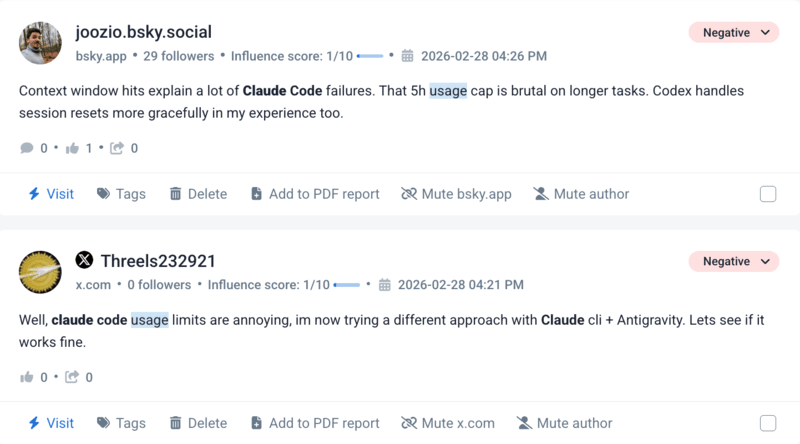Screen dimensions: 800x444
Task: Click the influence score bar on joozio post
Action: [370, 56]
